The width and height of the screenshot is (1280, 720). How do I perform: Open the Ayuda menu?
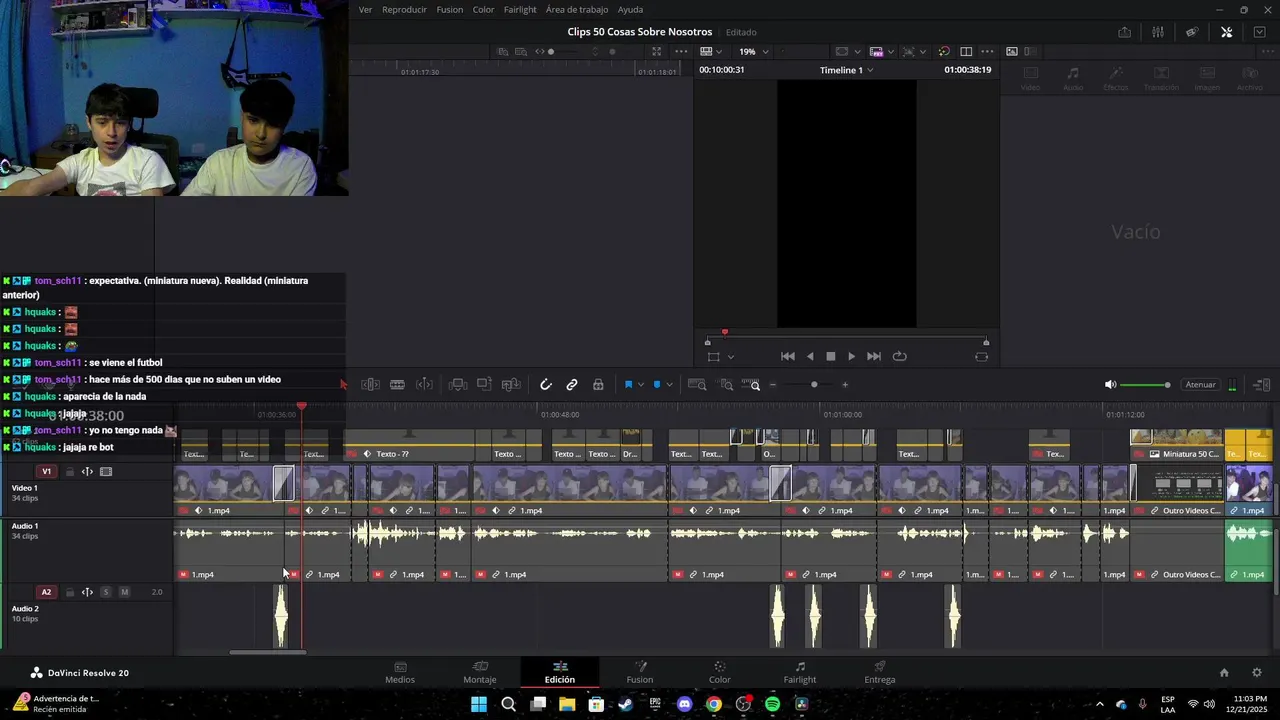pyautogui.click(x=630, y=10)
